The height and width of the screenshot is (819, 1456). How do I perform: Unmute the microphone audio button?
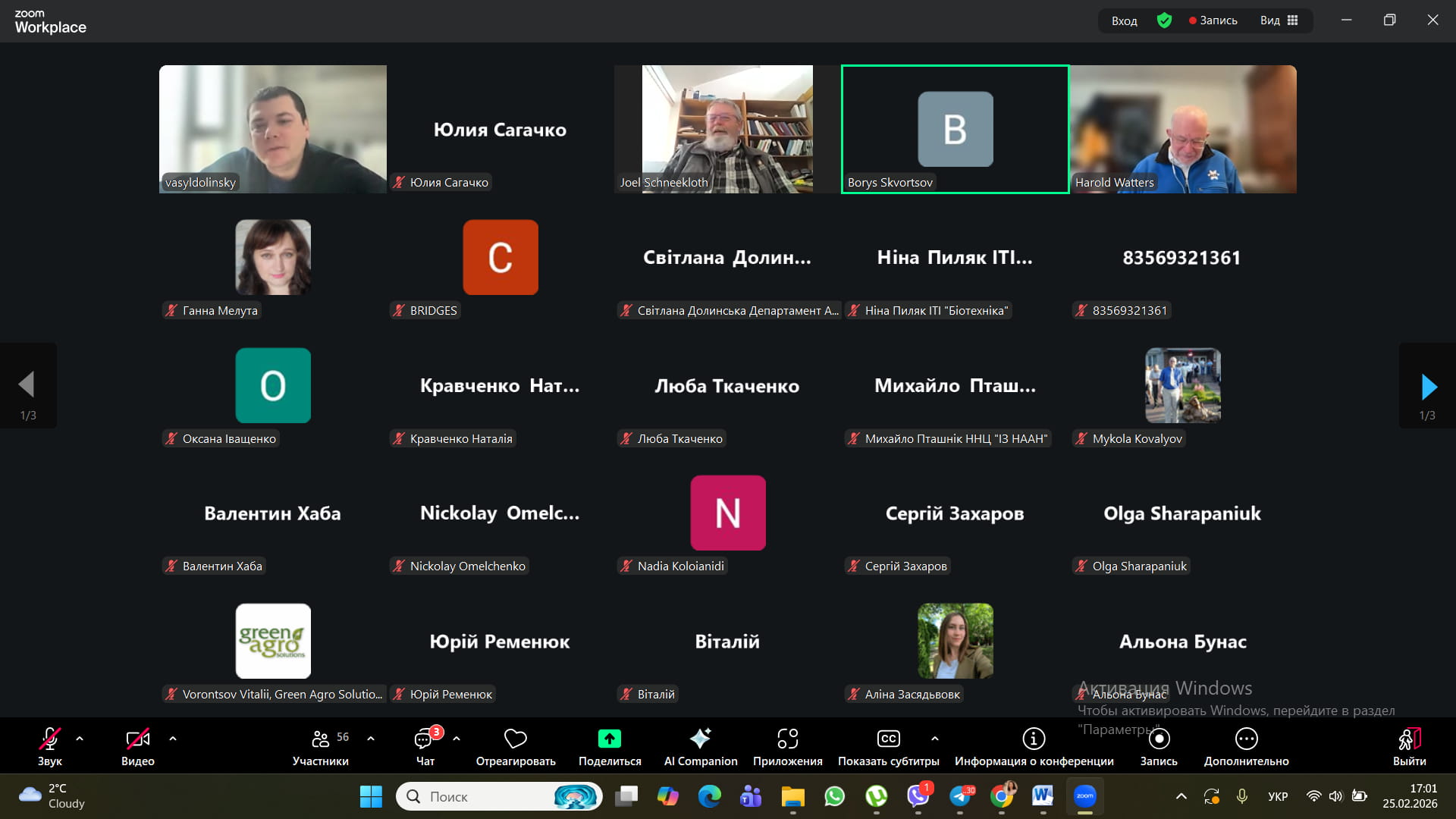point(50,739)
